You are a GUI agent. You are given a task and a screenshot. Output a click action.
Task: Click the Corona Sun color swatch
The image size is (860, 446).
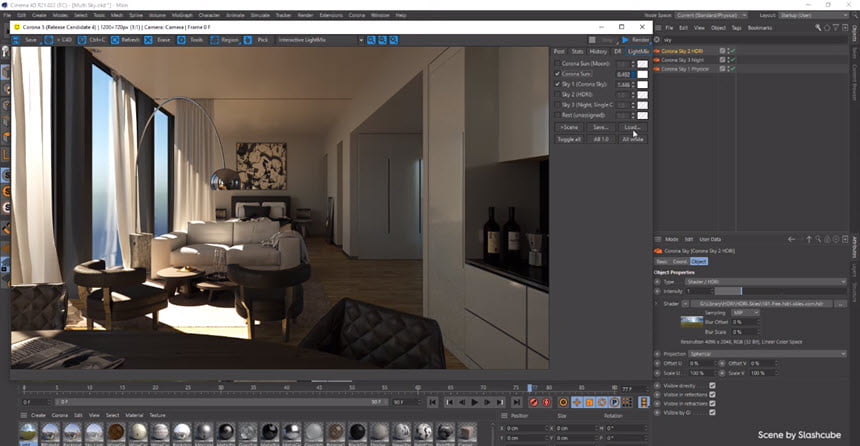(x=642, y=74)
